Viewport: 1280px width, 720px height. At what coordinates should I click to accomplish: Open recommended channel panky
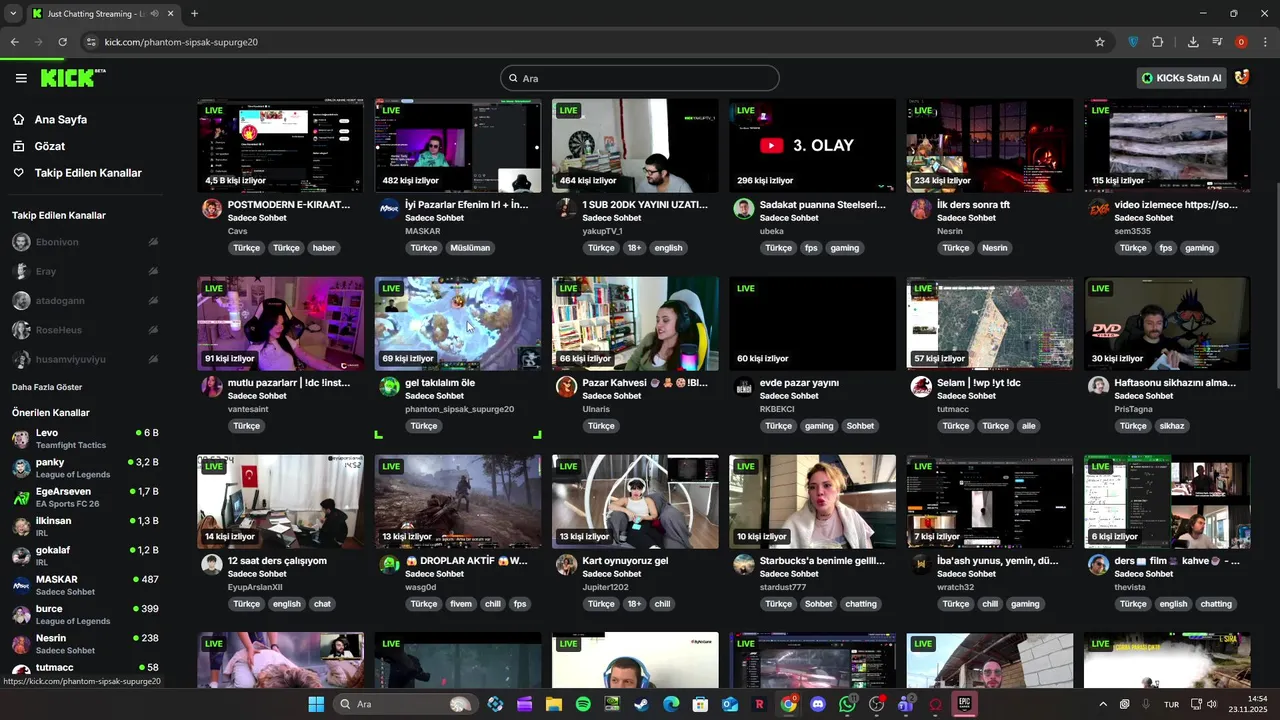pyautogui.click(x=85, y=468)
